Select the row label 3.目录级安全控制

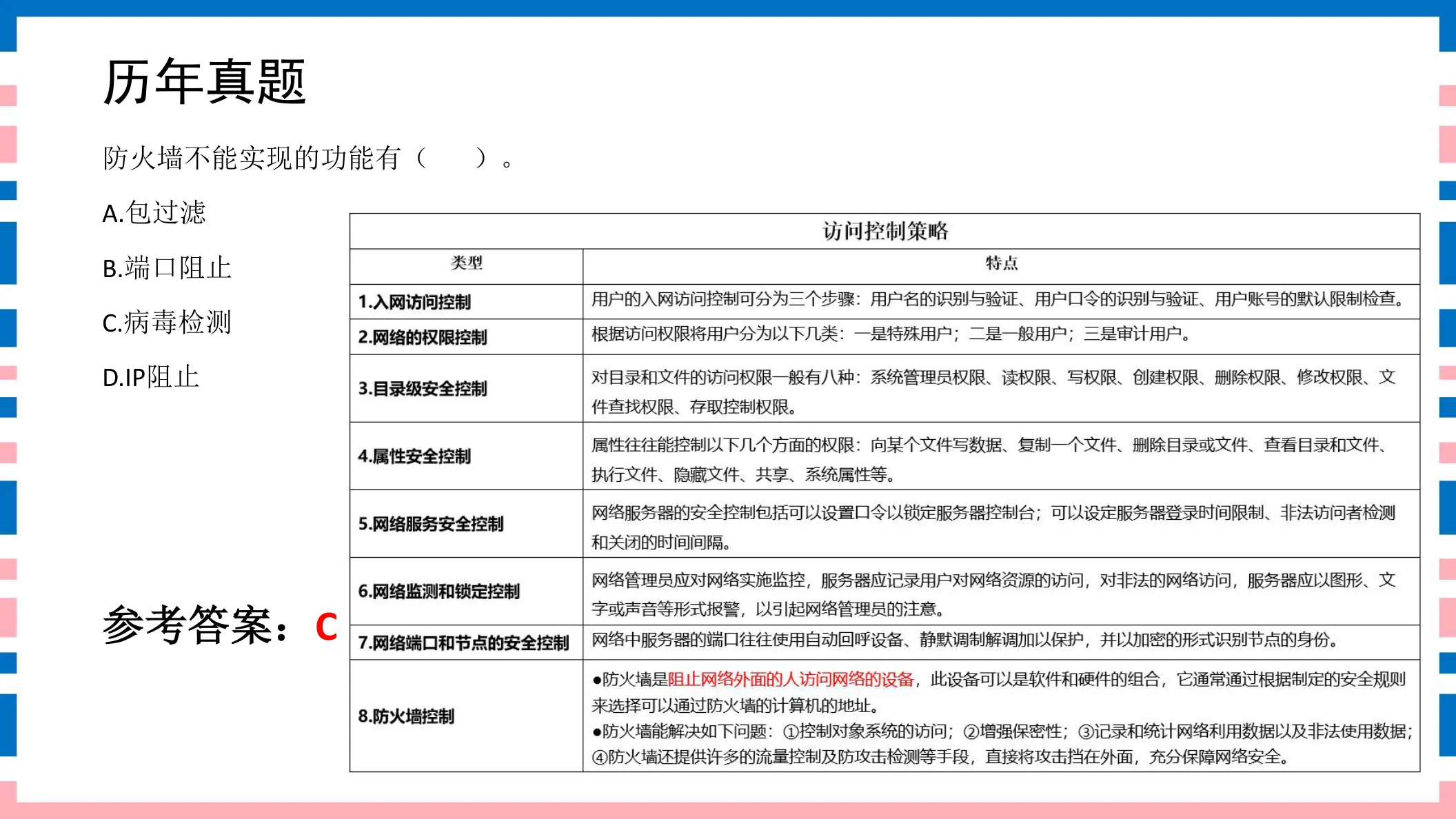click(x=423, y=388)
